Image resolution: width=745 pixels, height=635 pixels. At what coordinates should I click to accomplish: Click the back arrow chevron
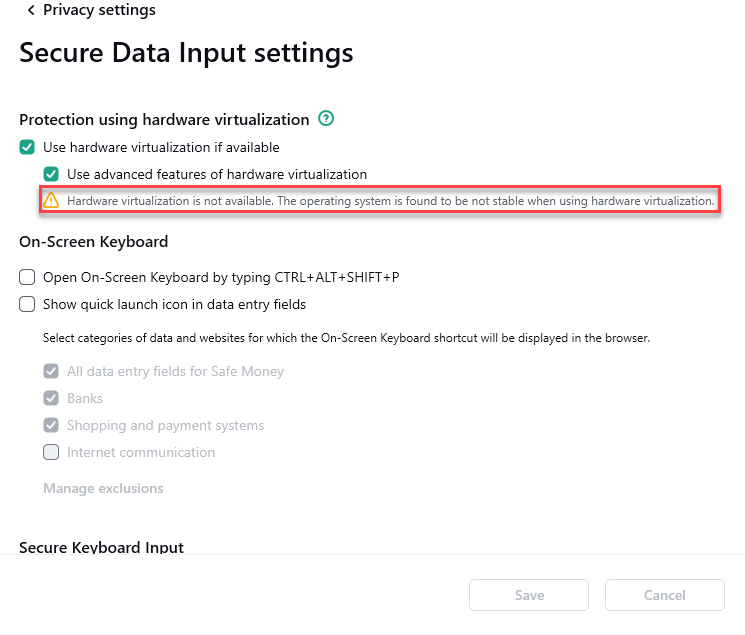pos(31,10)
